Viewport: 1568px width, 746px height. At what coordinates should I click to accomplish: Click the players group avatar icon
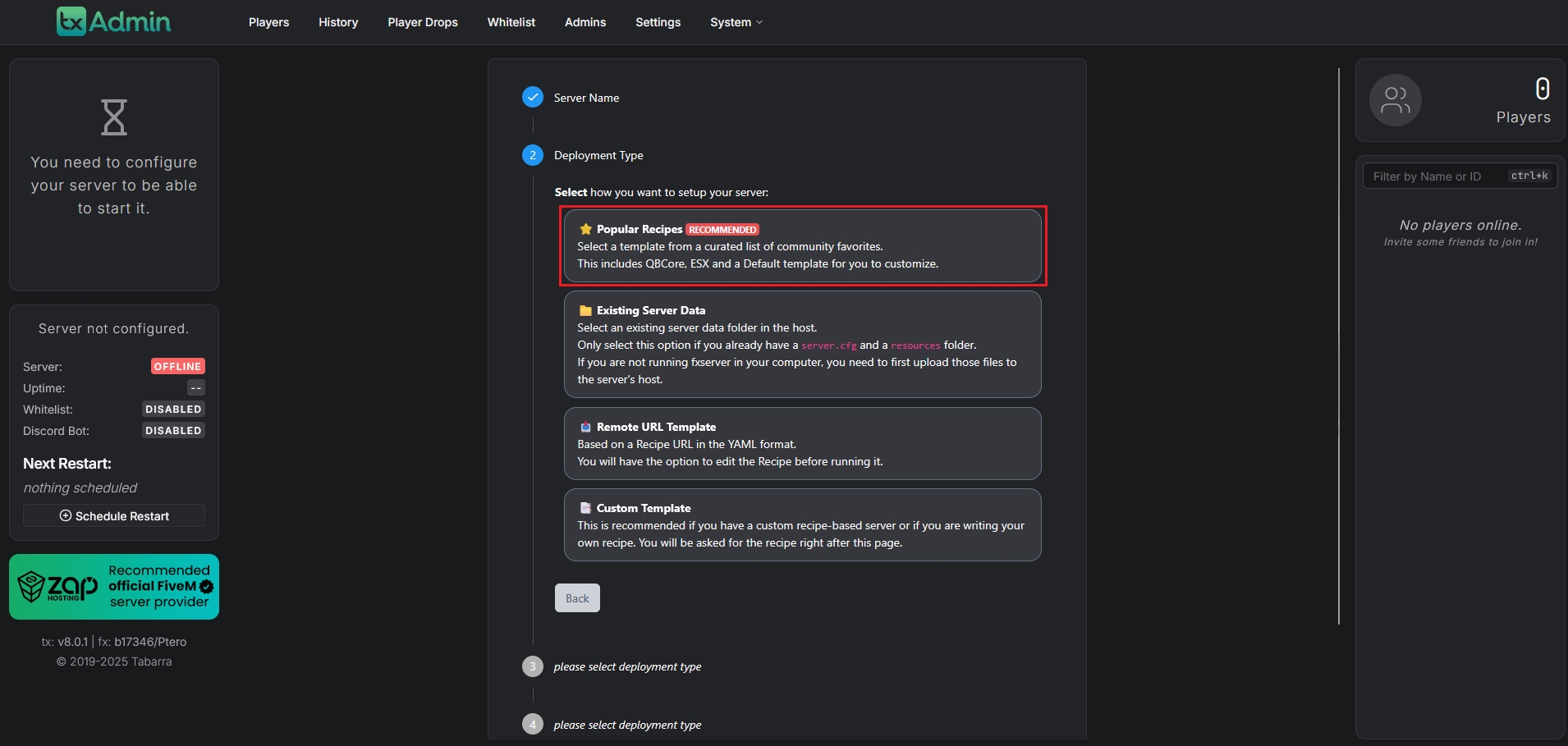(1395, 100)
